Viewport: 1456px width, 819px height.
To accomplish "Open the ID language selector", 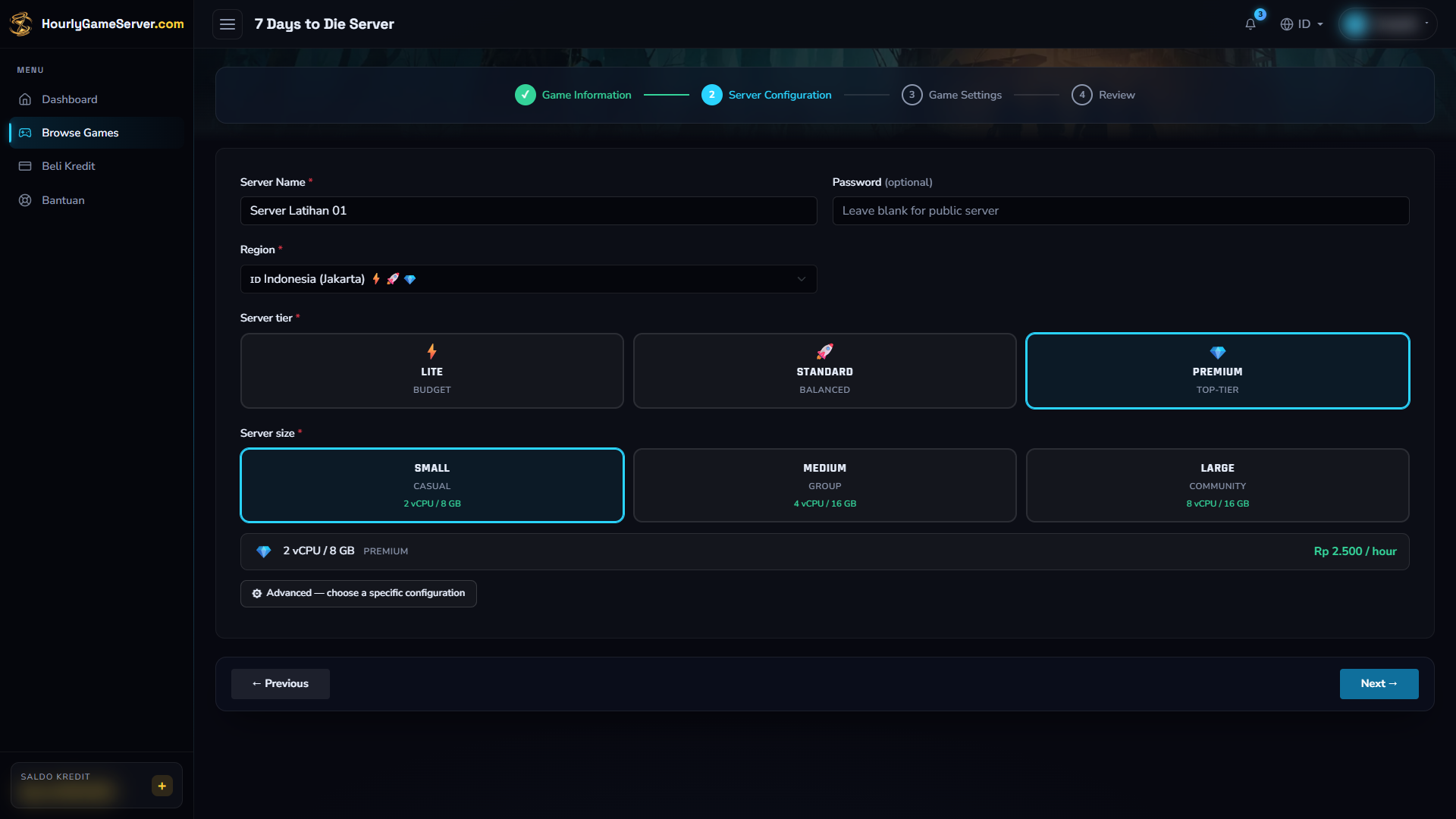I will click(x=1301, y=24).
